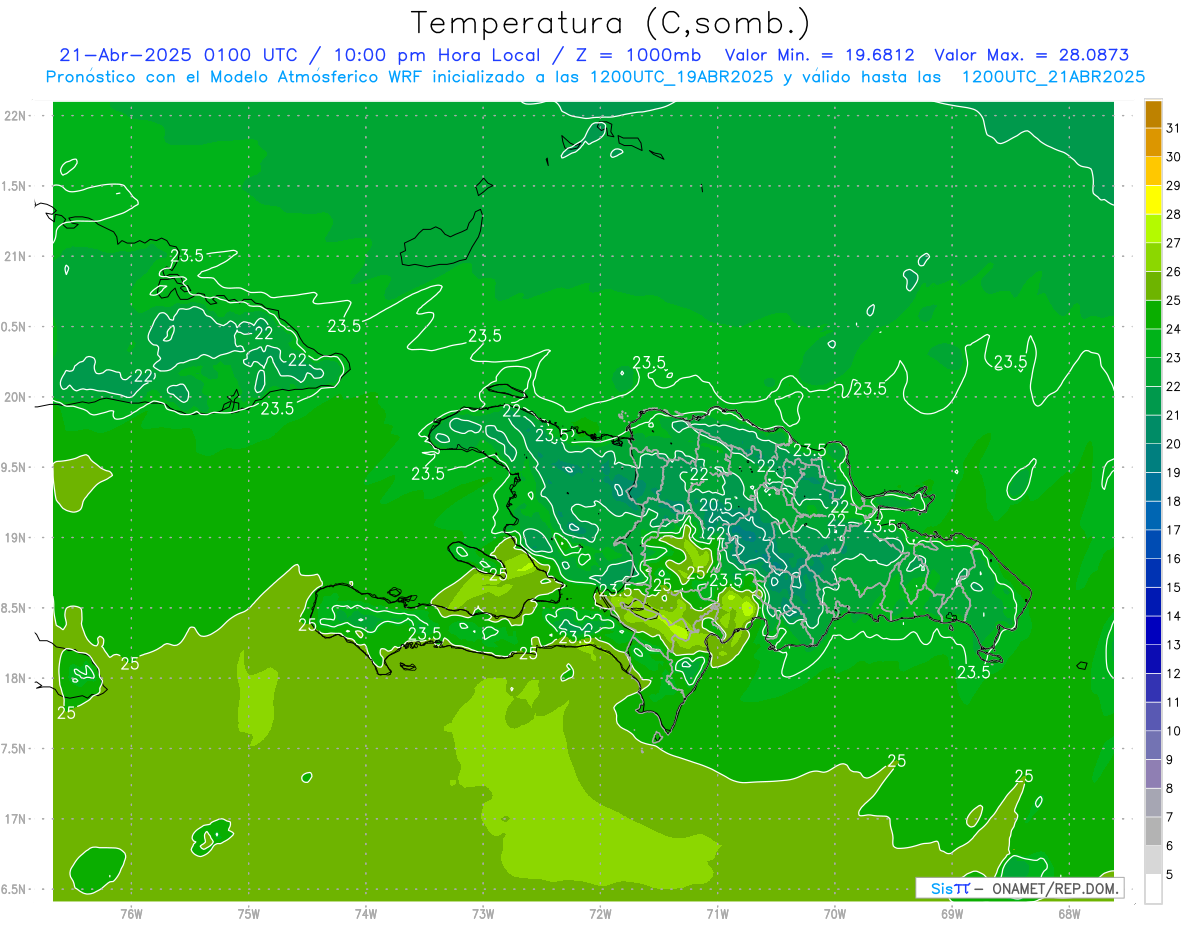Click the dark orange swatch above colorbar 31

point(1153,114)
